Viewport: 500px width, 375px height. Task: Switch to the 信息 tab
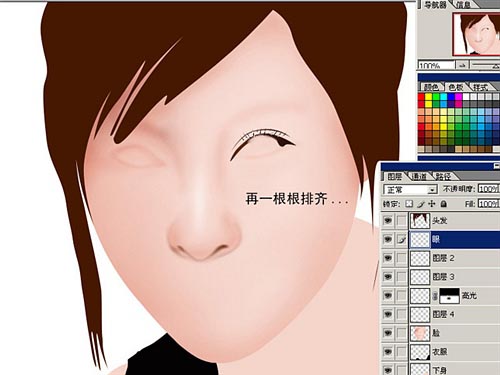[463, 4]
